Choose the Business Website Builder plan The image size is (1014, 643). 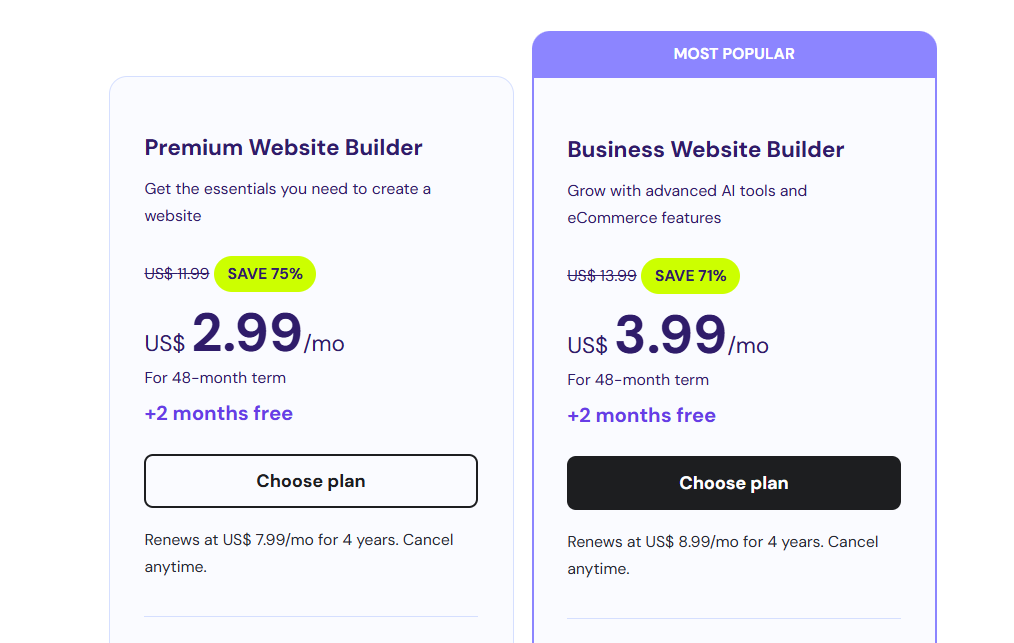(733, 483)
